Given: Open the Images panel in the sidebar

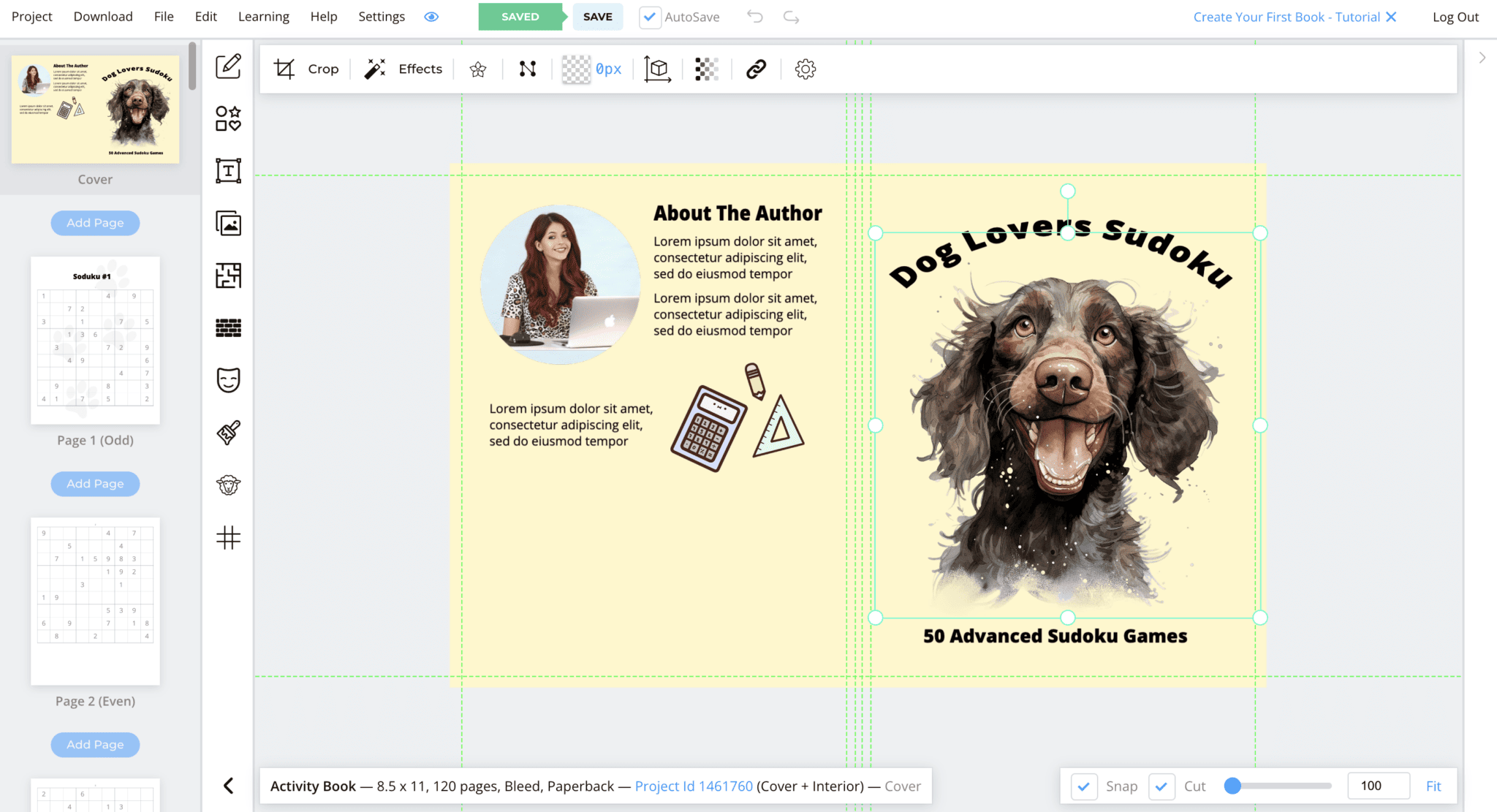Looking at the screenshot, I should 228,224.
